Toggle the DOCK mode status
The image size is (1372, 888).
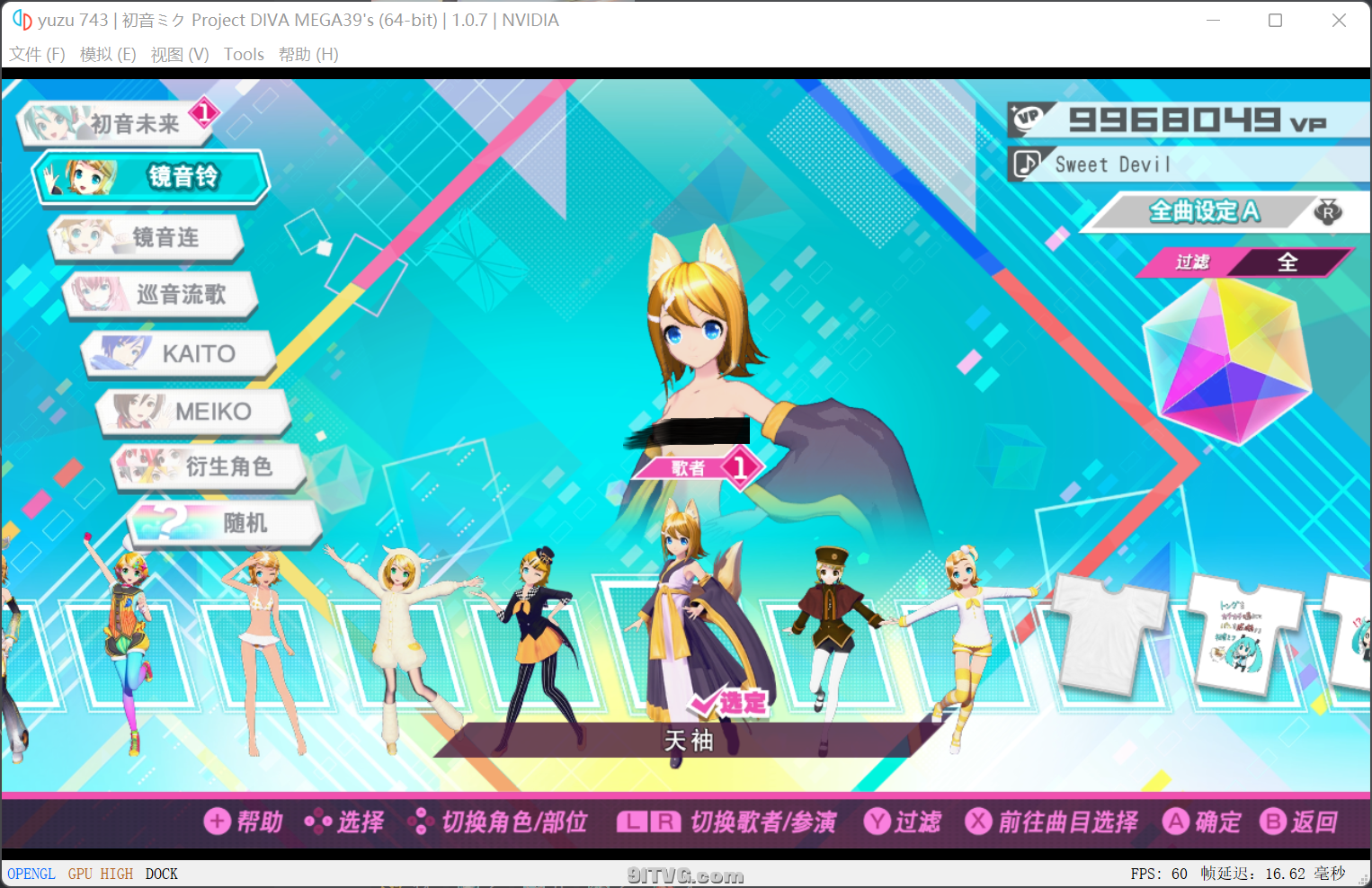click(162, 874)
